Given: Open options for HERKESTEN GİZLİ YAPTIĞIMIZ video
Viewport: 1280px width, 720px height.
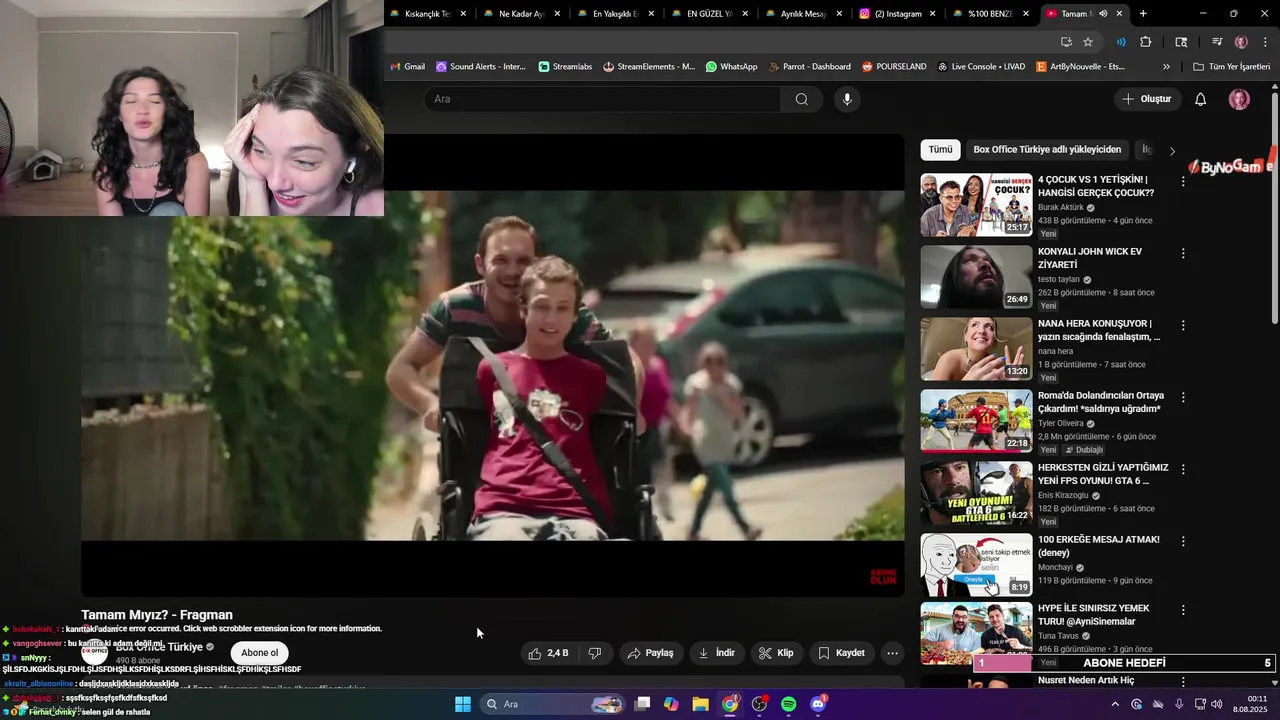Looking at the screenshot, I should coord(1183,470).
